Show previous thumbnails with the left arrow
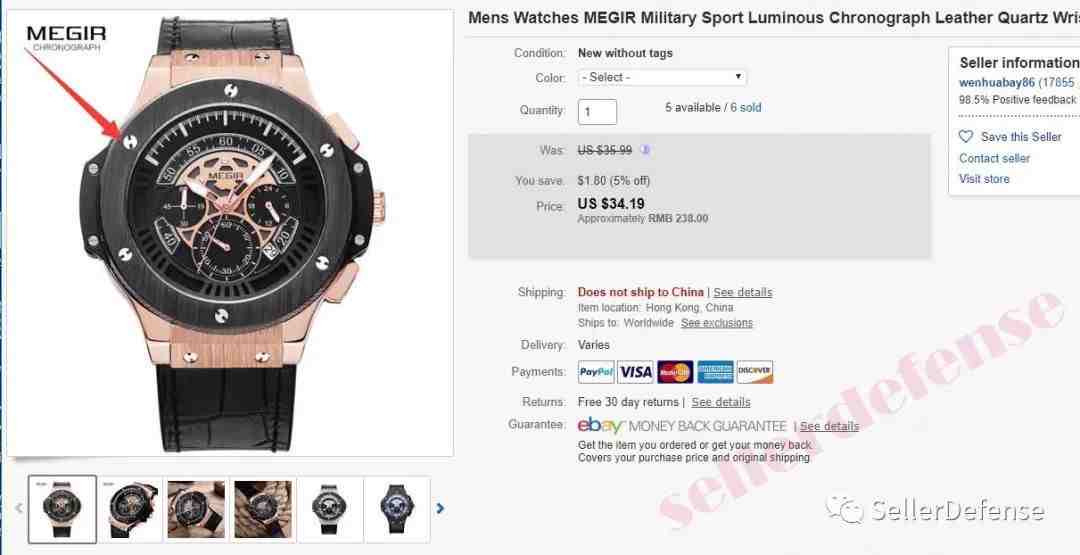The image size is (1080, 555). click(19, 509)
